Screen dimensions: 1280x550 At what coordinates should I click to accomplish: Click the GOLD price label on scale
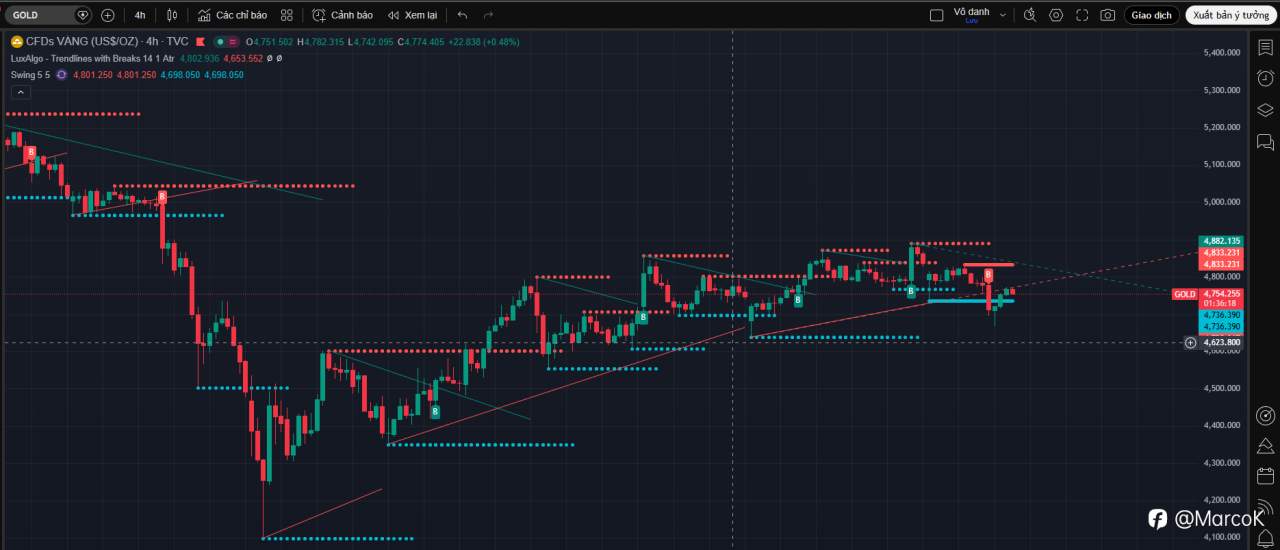[1185, 294]
